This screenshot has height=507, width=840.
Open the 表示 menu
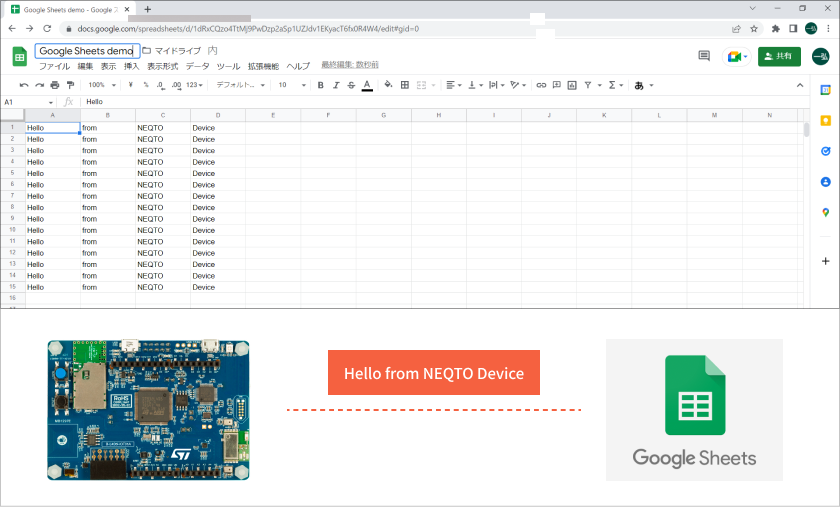[108, 66]
